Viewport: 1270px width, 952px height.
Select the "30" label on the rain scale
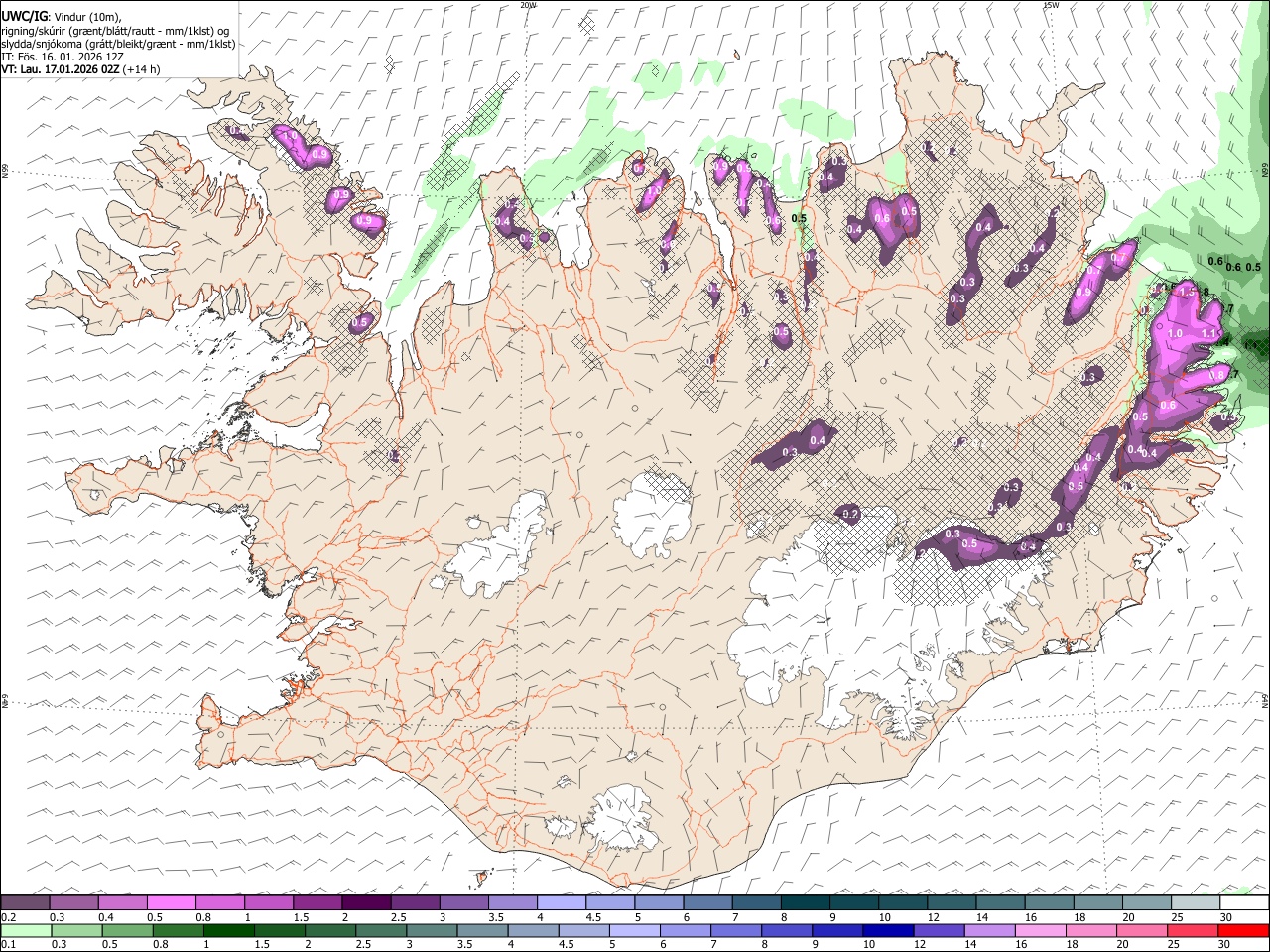pos(1225,945)
